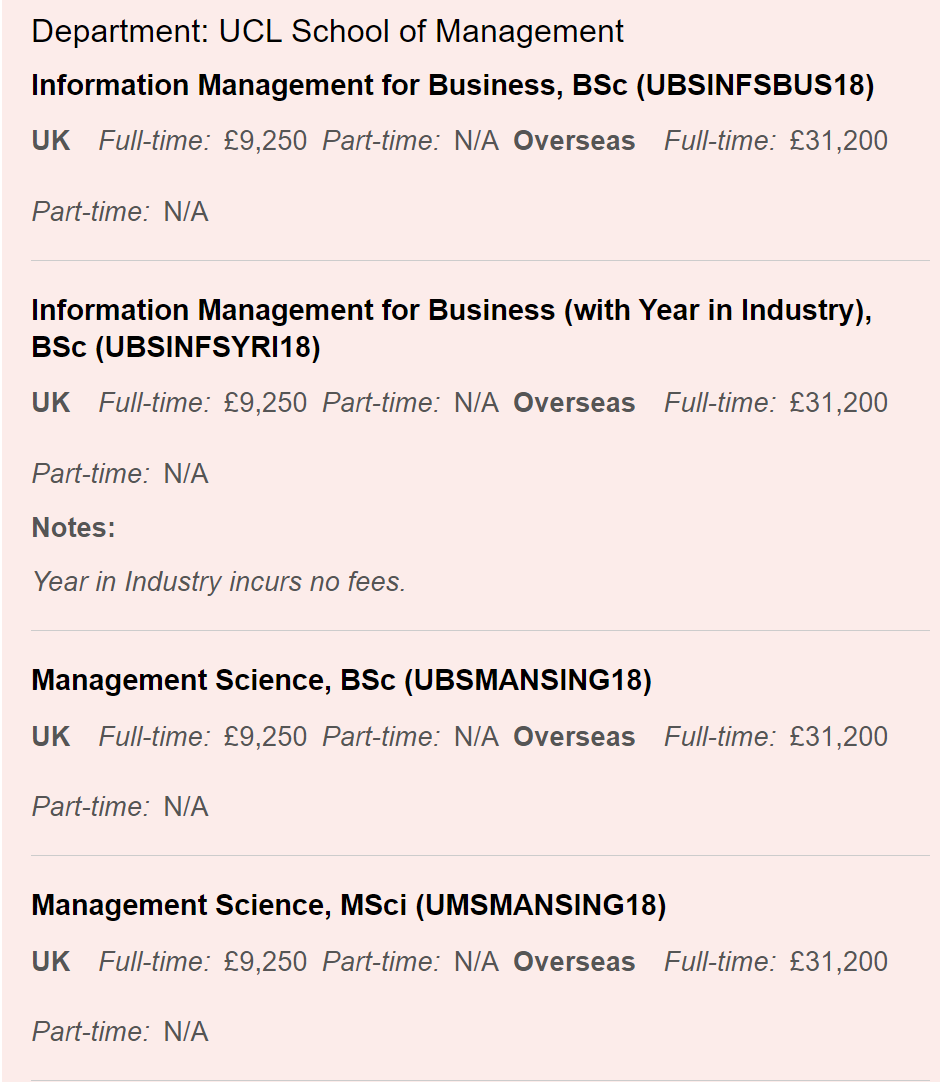Select Information Management for Business, BSc (UBSINFSBUS18) title
The width and height of the screenshot is (940, 1082).
pos(453,86)
